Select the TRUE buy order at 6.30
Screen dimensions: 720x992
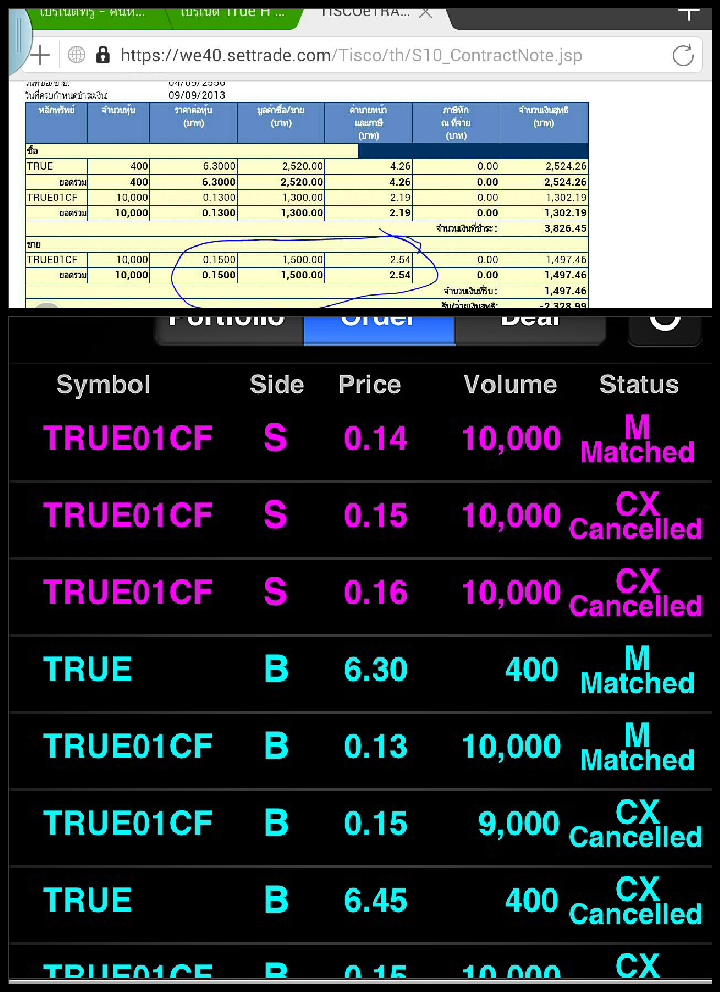click(360, 672)
